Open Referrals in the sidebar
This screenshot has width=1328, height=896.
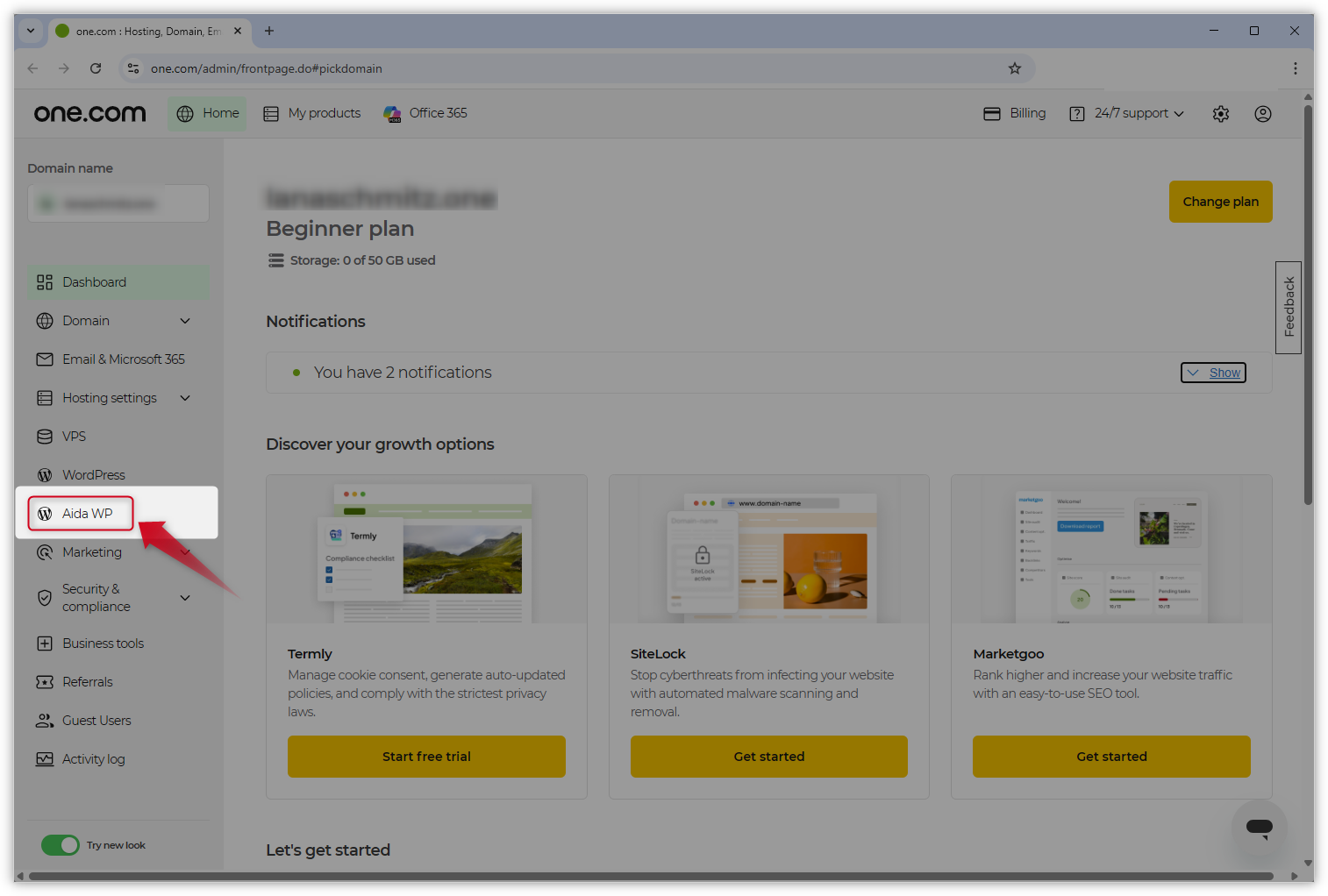click(118, 682)
